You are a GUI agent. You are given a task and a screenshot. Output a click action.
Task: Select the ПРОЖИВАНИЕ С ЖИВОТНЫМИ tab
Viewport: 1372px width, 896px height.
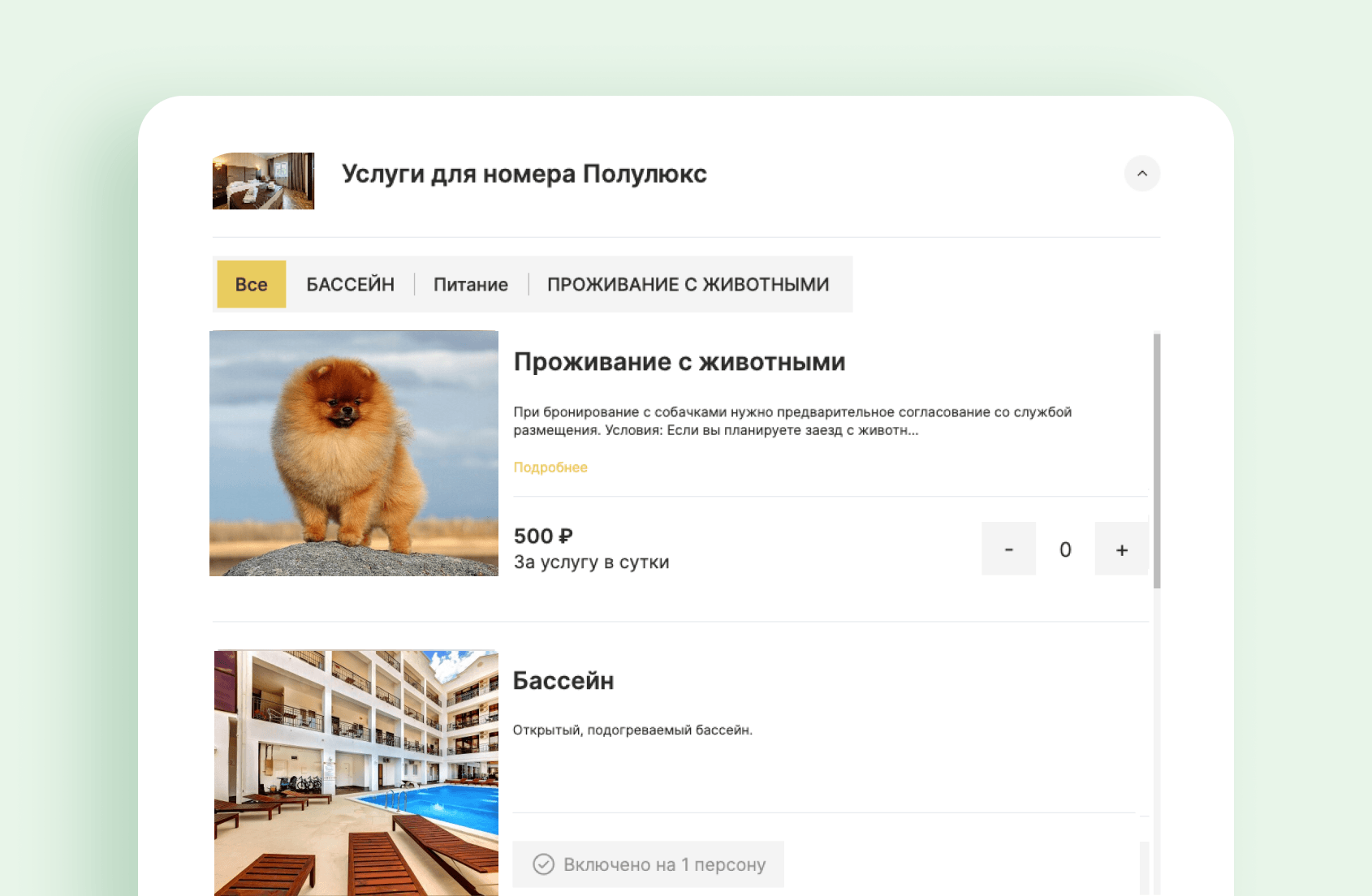point(688,284)
